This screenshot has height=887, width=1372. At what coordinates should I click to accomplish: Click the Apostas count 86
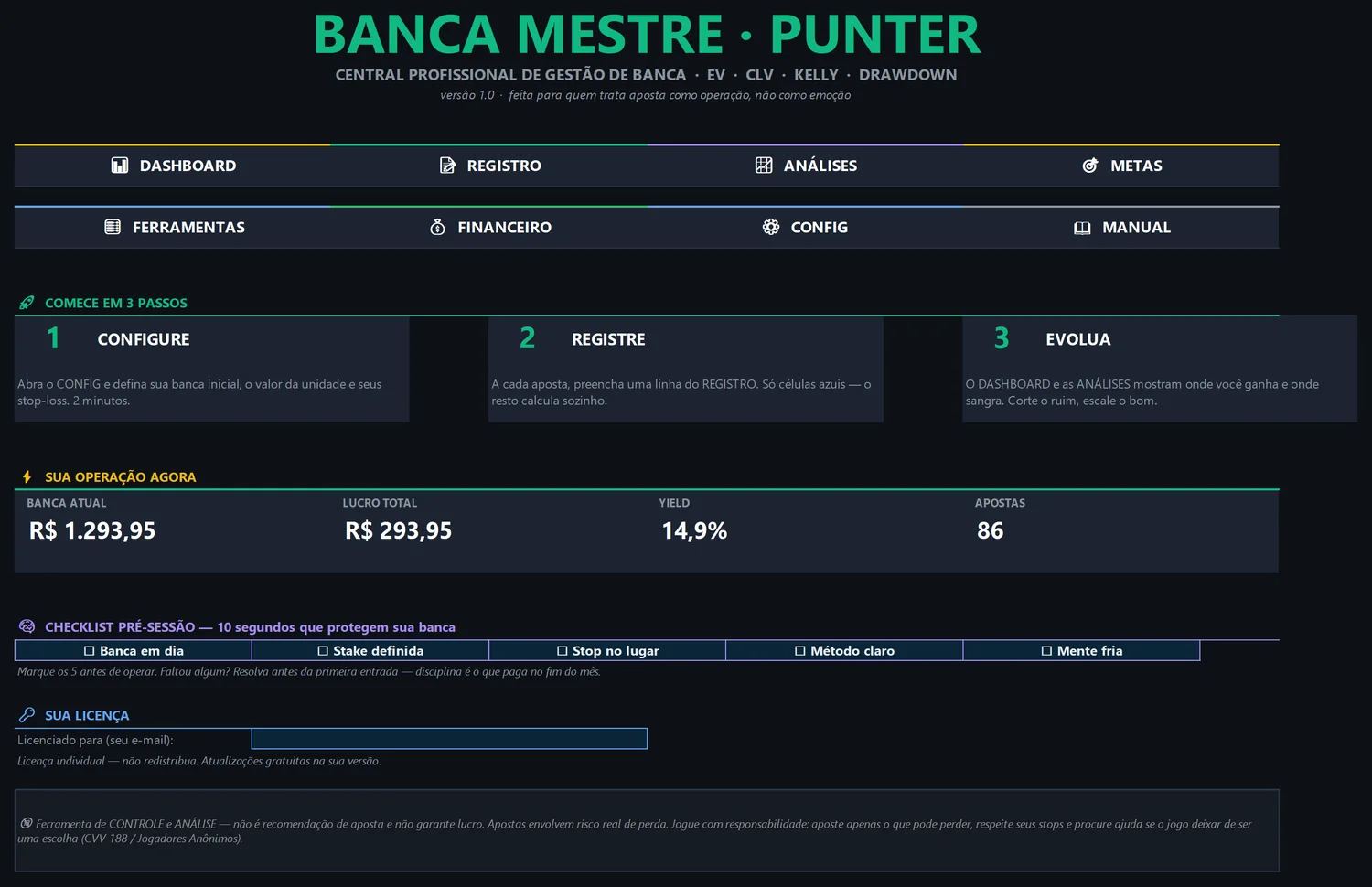[x=991, y=530]
